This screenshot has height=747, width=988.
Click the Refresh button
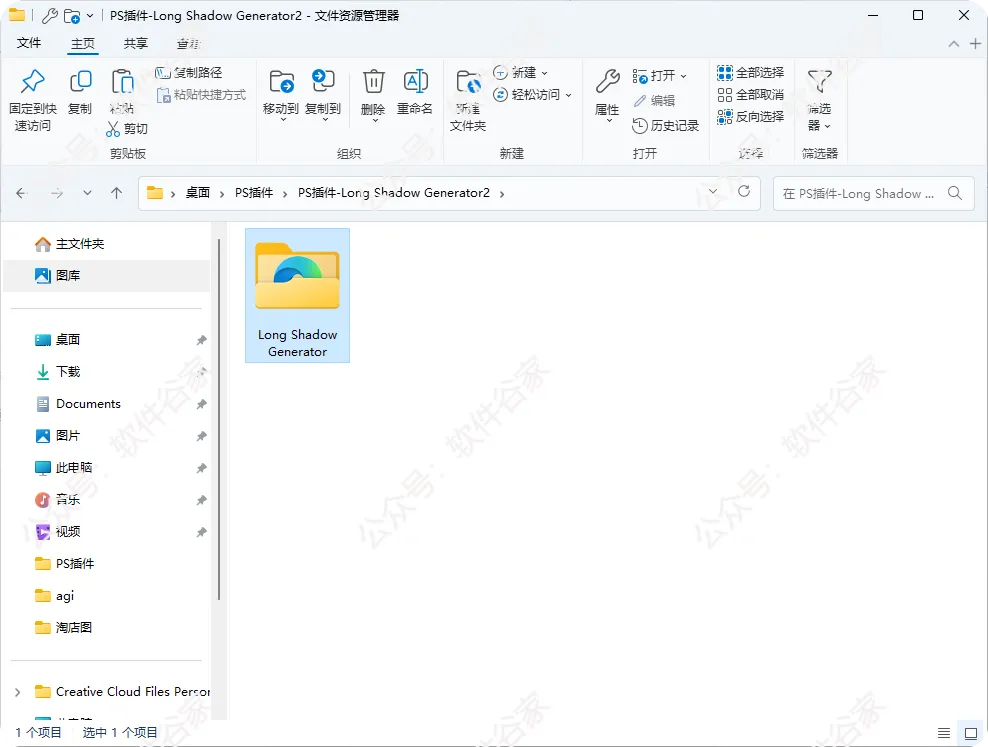[x=744, y=191]
